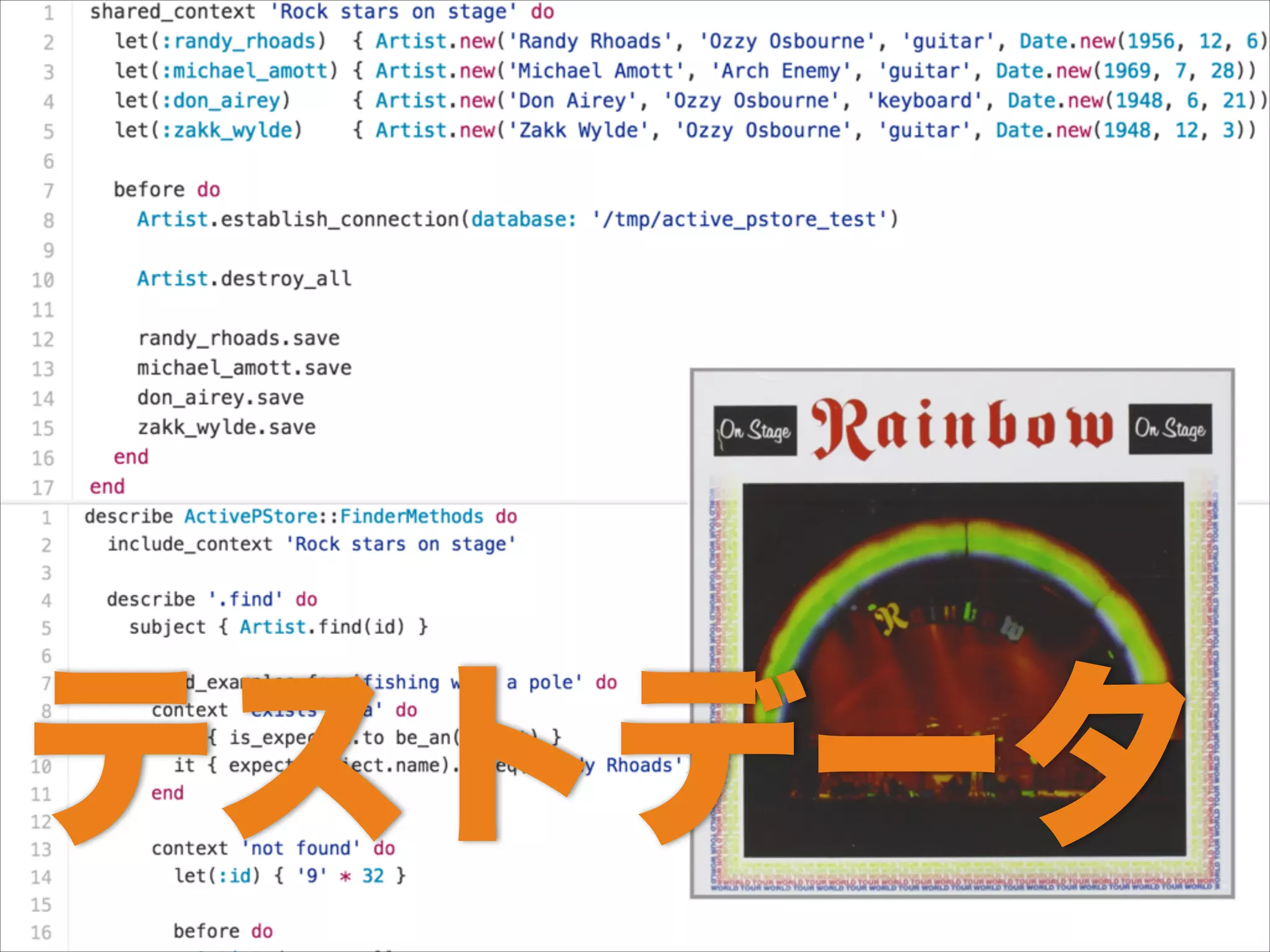Click 'Artist.establish_connection' call

pyautogui.click(x=298, y=219)
